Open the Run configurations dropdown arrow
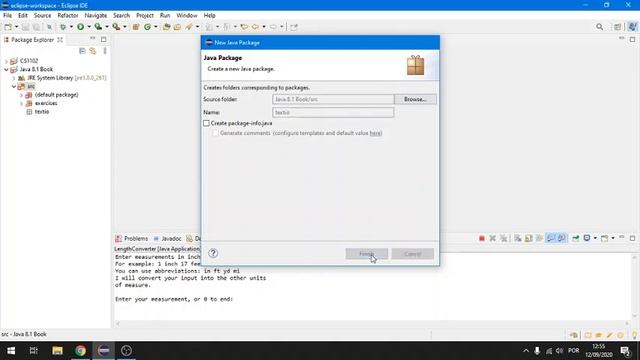This screenshot has width=640, height=360. 89,27
